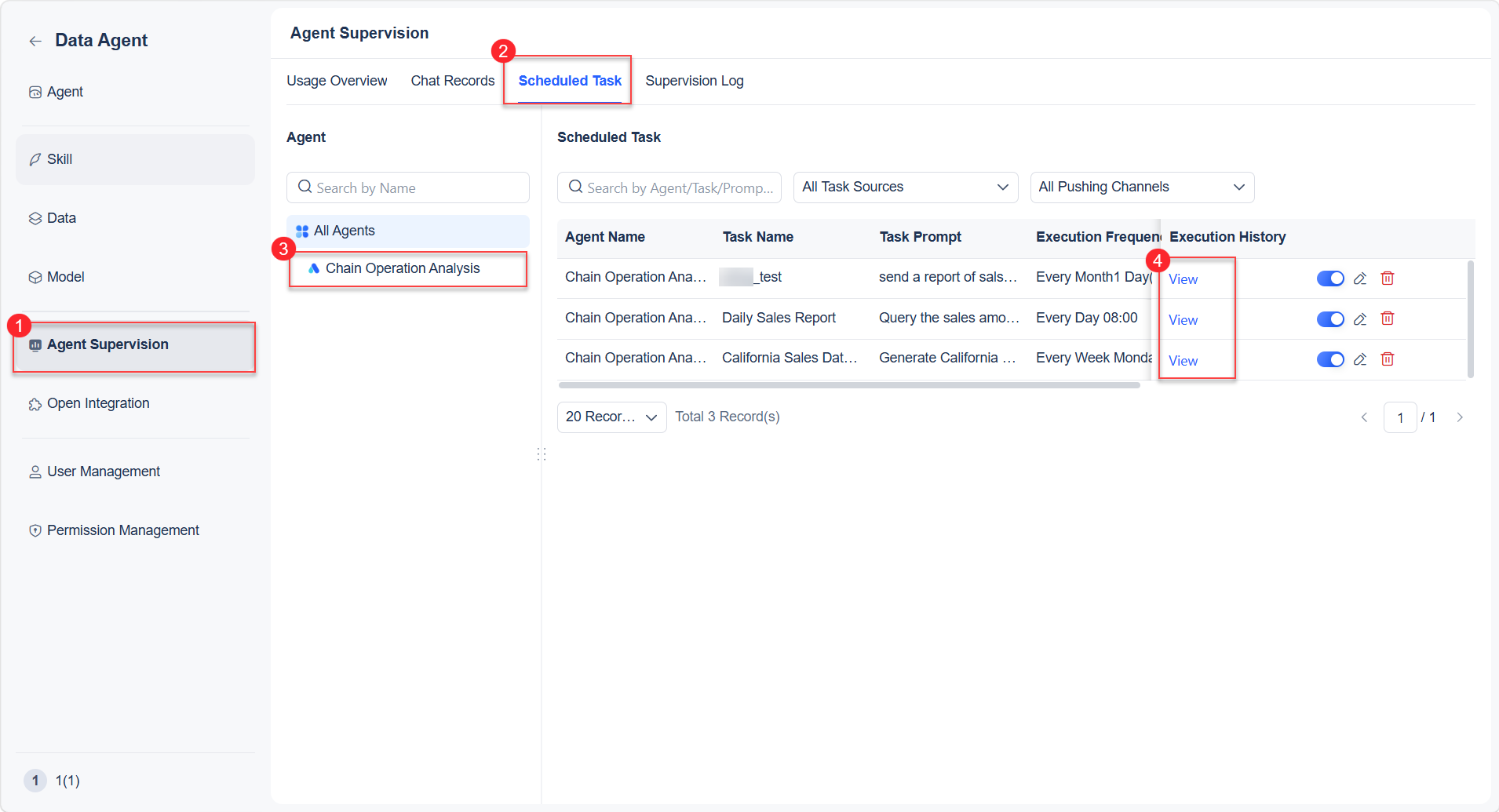
Task: Select the Scheduled Task tab
Action: pyautogui.click(x=570, y=81)
